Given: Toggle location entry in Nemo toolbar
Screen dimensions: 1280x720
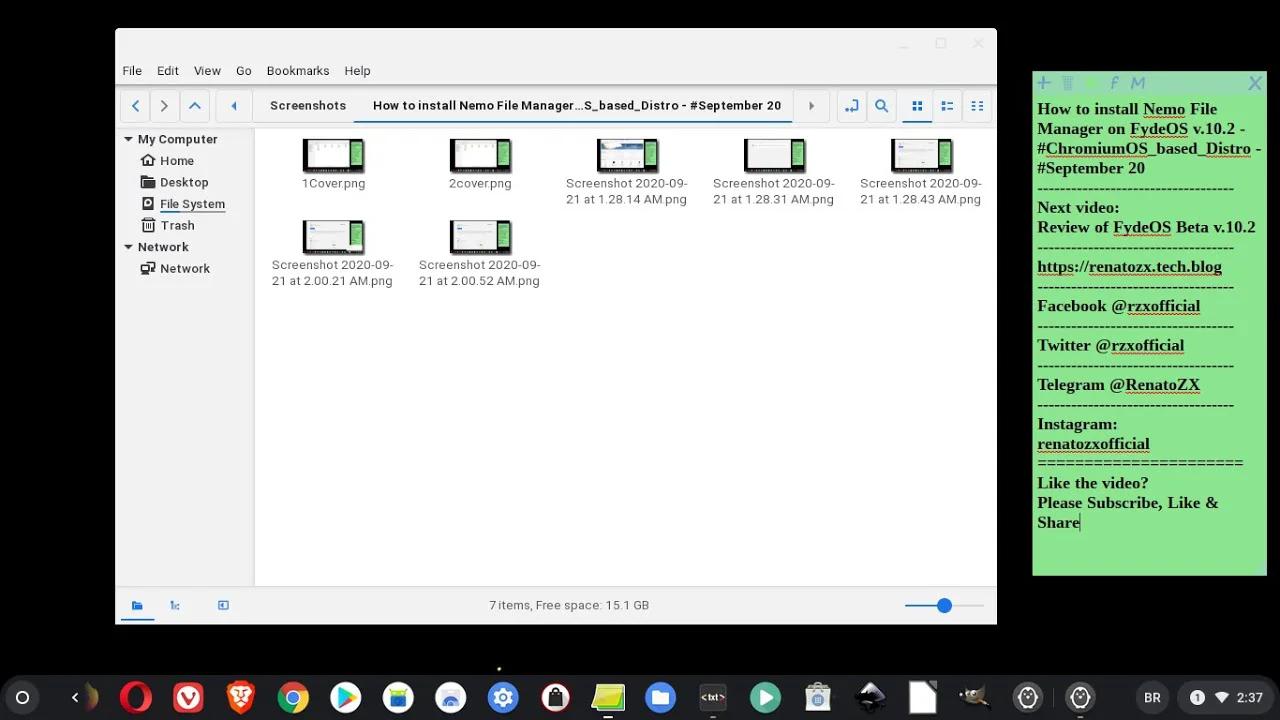Looking at the screenshot, I should tap(851, 105).
